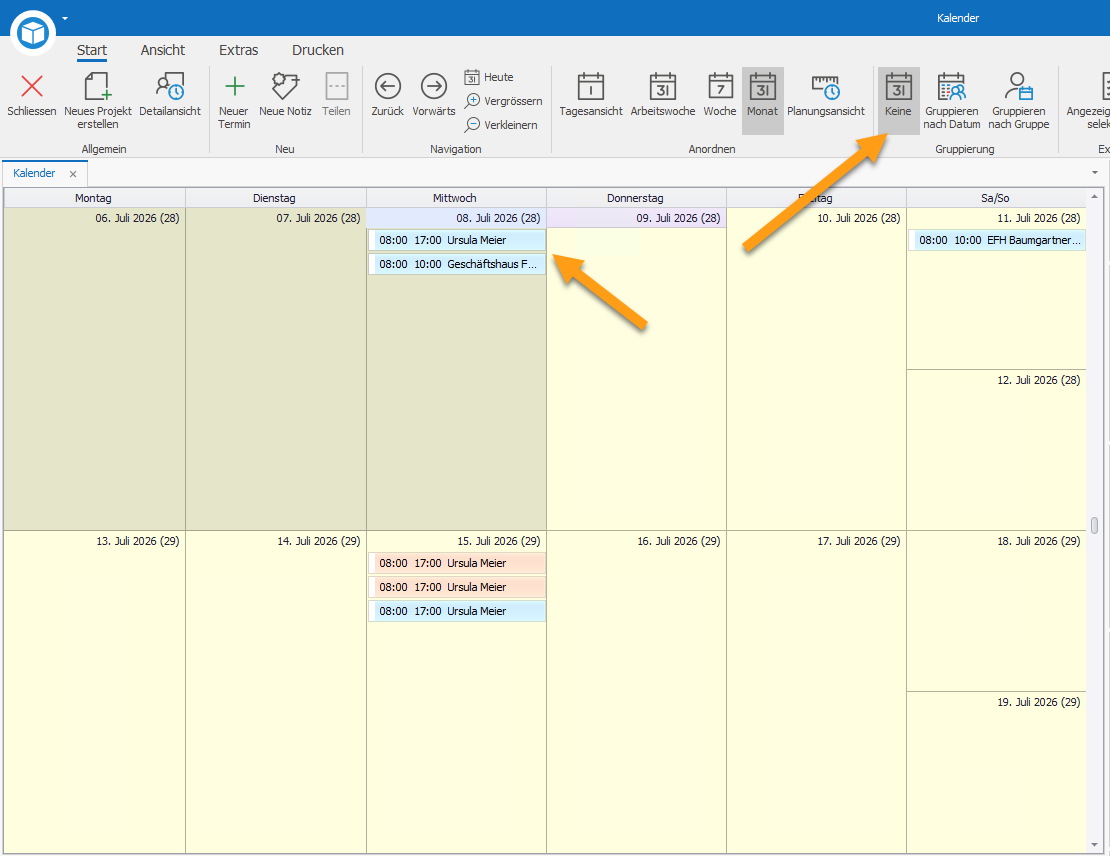Click the Dienstag column header
The width and height of the screenshot is (1110, 856).
tap(275, 198)
